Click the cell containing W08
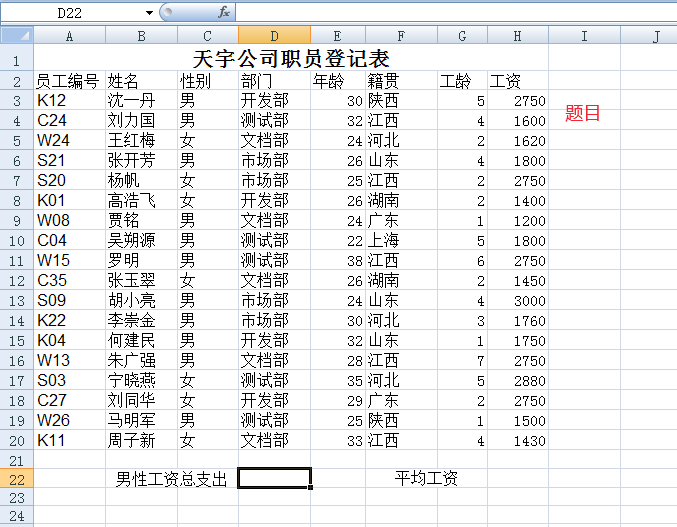The width and height of the screenshot is (677, 527). pos(70,221)
